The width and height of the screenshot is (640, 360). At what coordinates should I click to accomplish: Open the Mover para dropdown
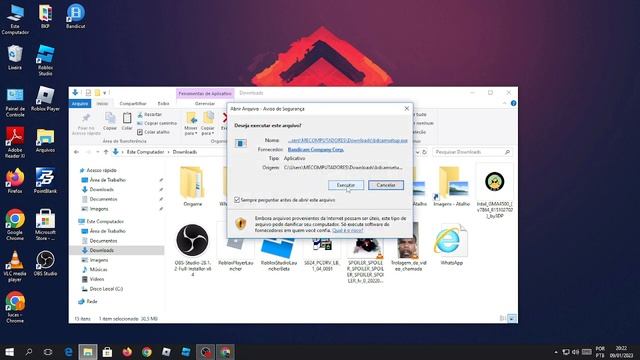click(191, 124)
